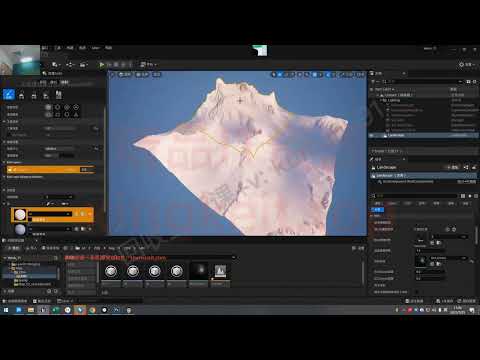Open the Actor menu in the menu bar
The height and width of the screenshot is (360, 480).
point(96,48)
